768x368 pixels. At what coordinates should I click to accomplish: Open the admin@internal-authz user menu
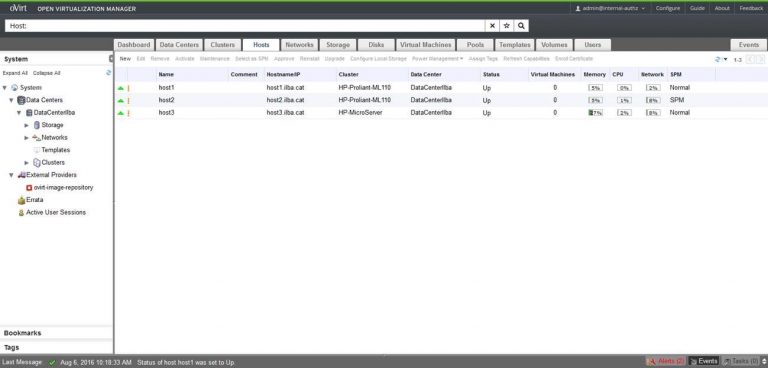pos(610,8)
